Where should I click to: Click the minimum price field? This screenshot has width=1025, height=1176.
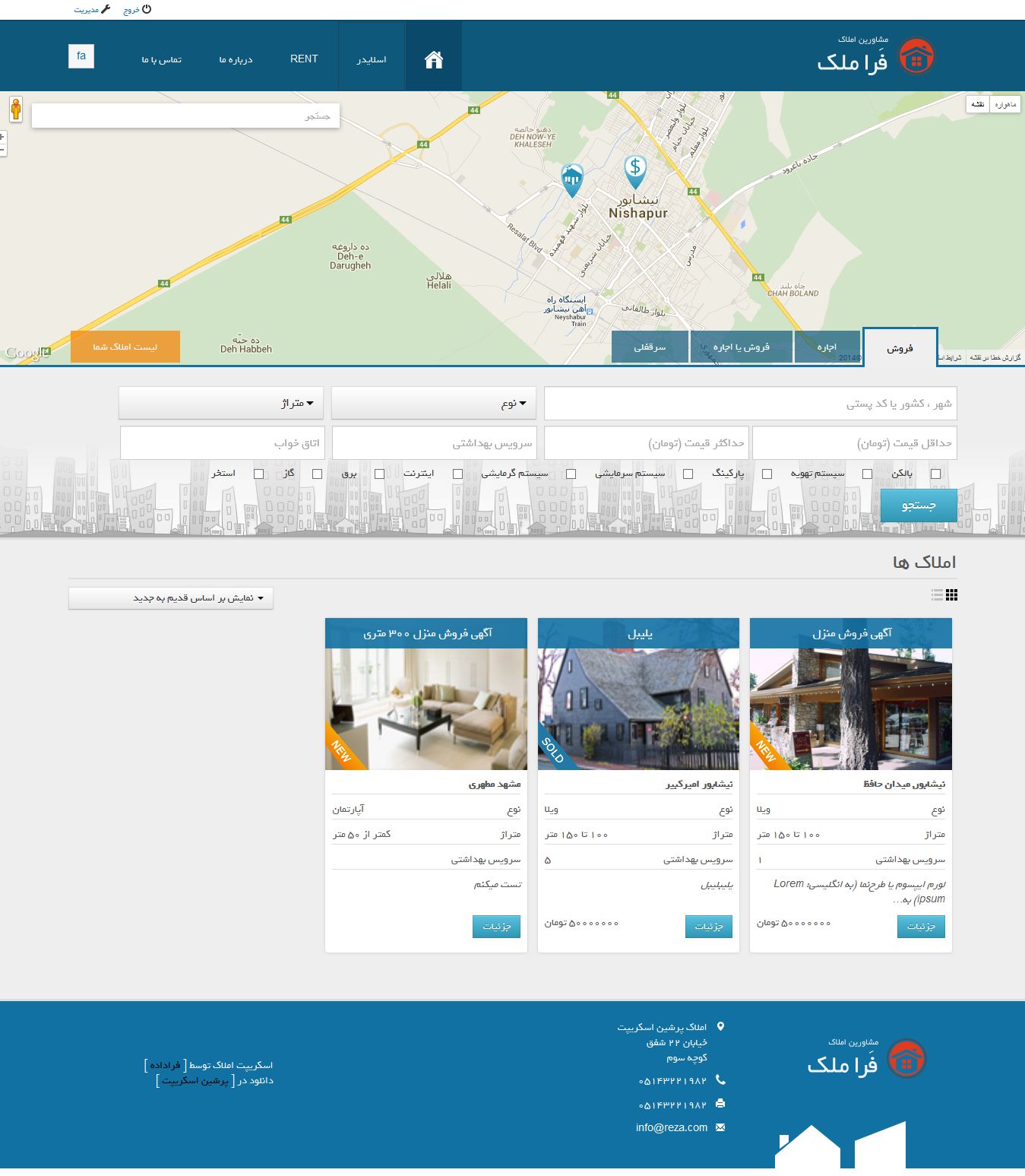click(855, 443)
